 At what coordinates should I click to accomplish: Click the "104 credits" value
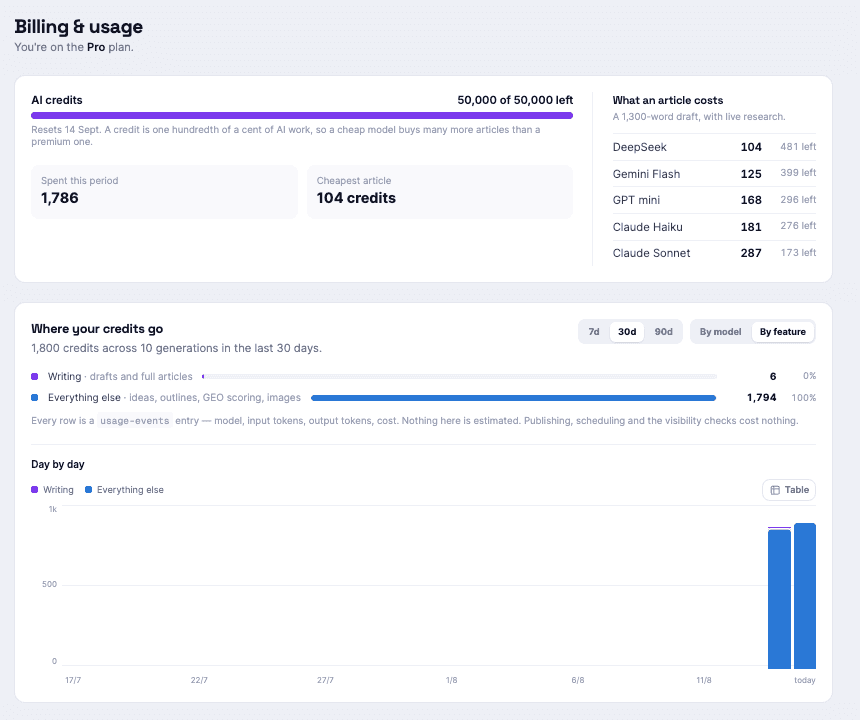coord(356,198)
